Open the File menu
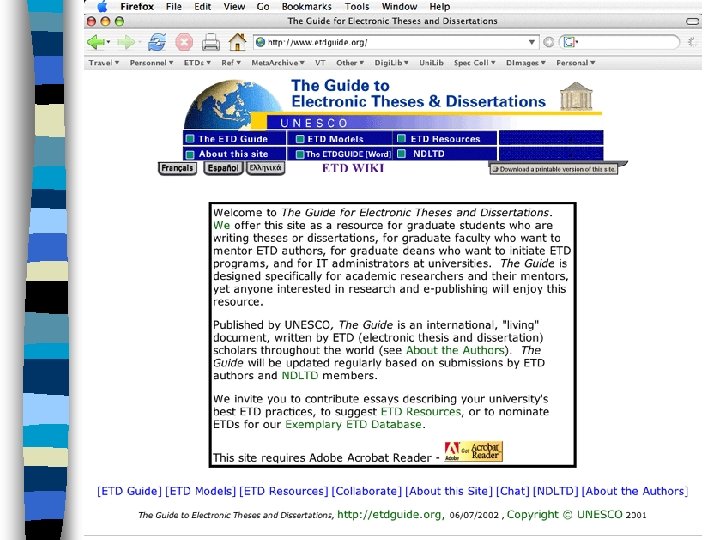Screen dimensions: 720x540 tap(174, 6)
